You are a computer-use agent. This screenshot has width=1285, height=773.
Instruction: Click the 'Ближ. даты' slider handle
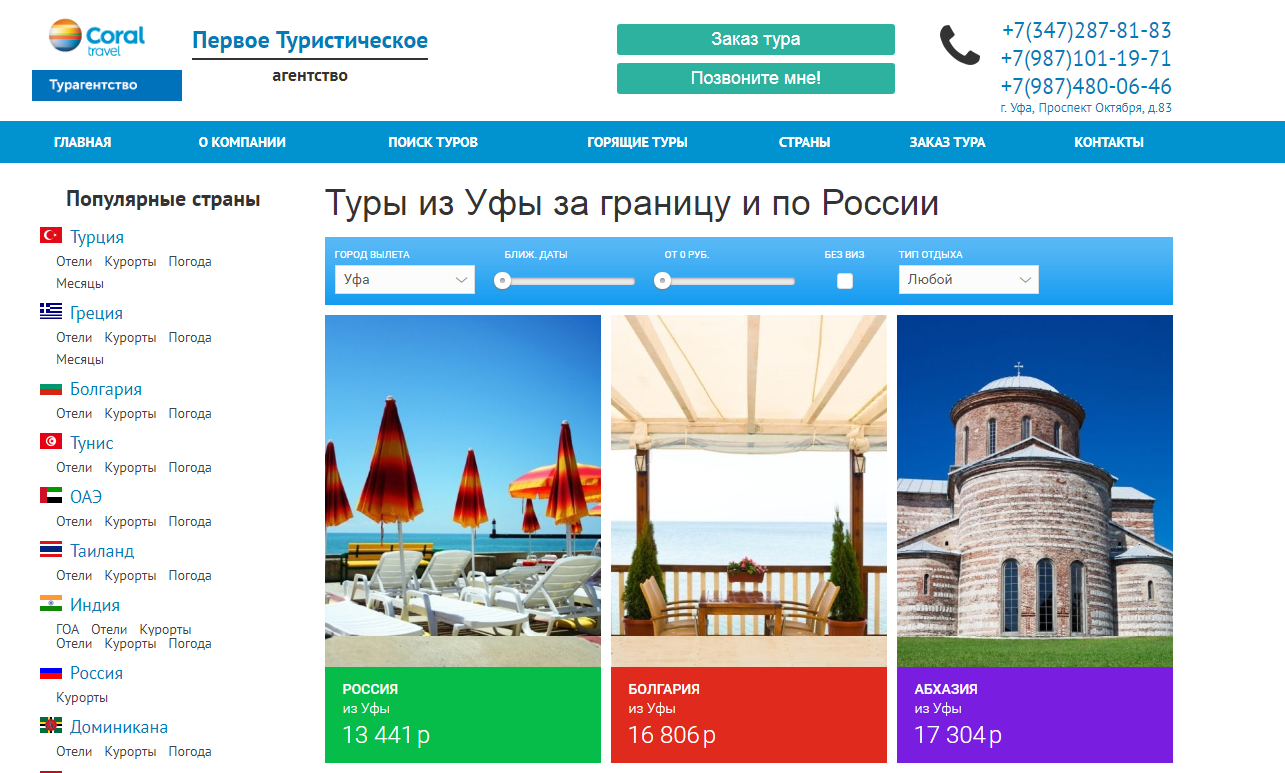[x=503, y=281]
